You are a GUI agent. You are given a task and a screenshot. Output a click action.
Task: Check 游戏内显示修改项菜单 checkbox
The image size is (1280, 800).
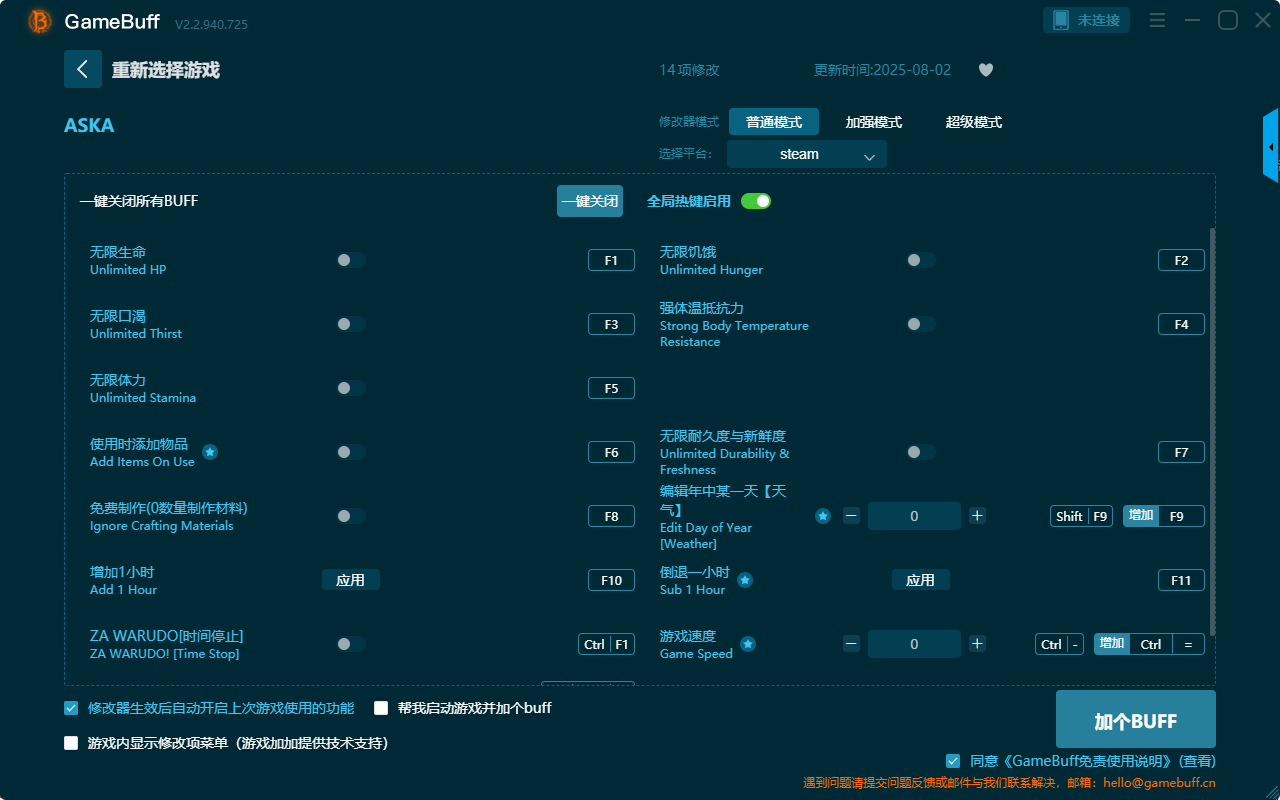71,743
